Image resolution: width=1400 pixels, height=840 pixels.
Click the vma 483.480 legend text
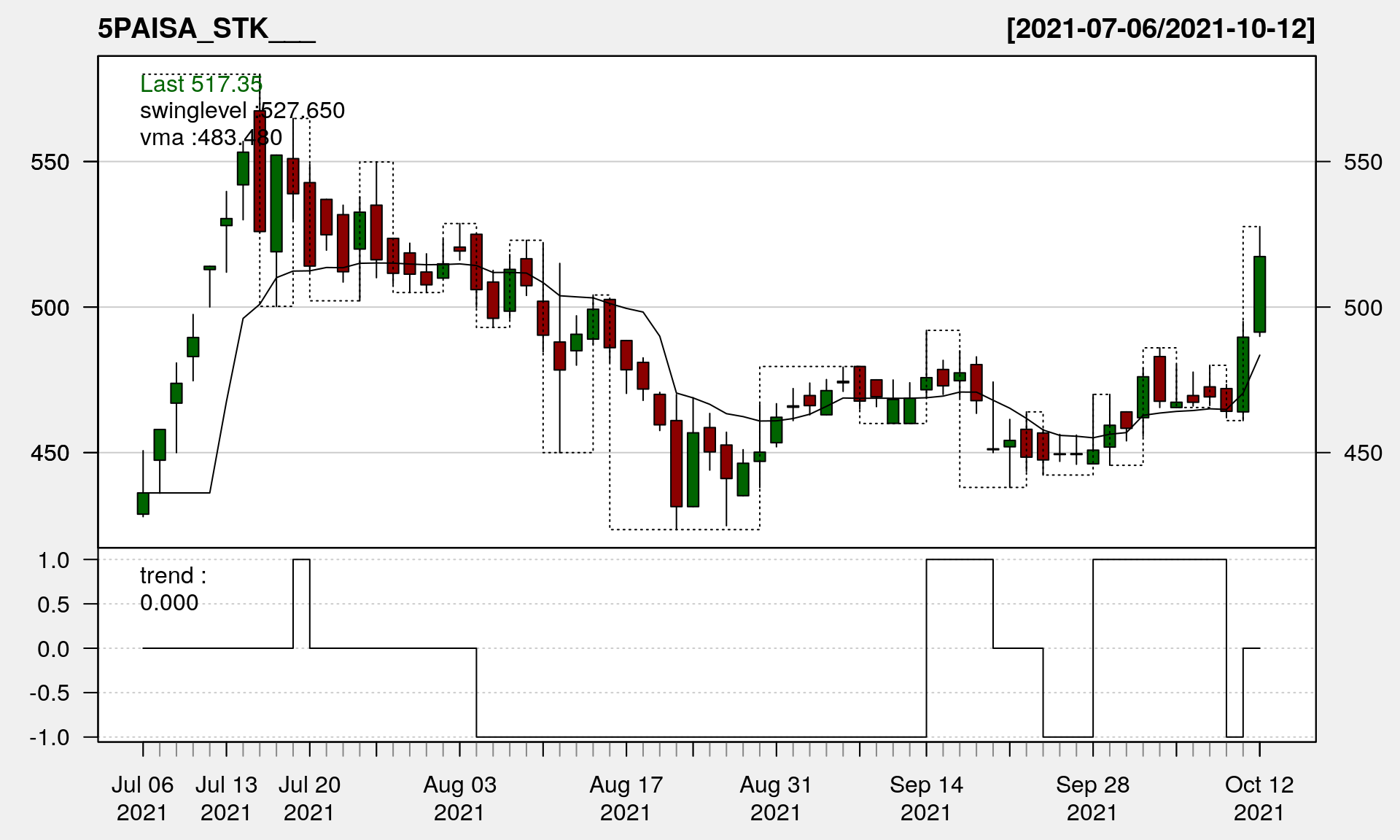211,137
